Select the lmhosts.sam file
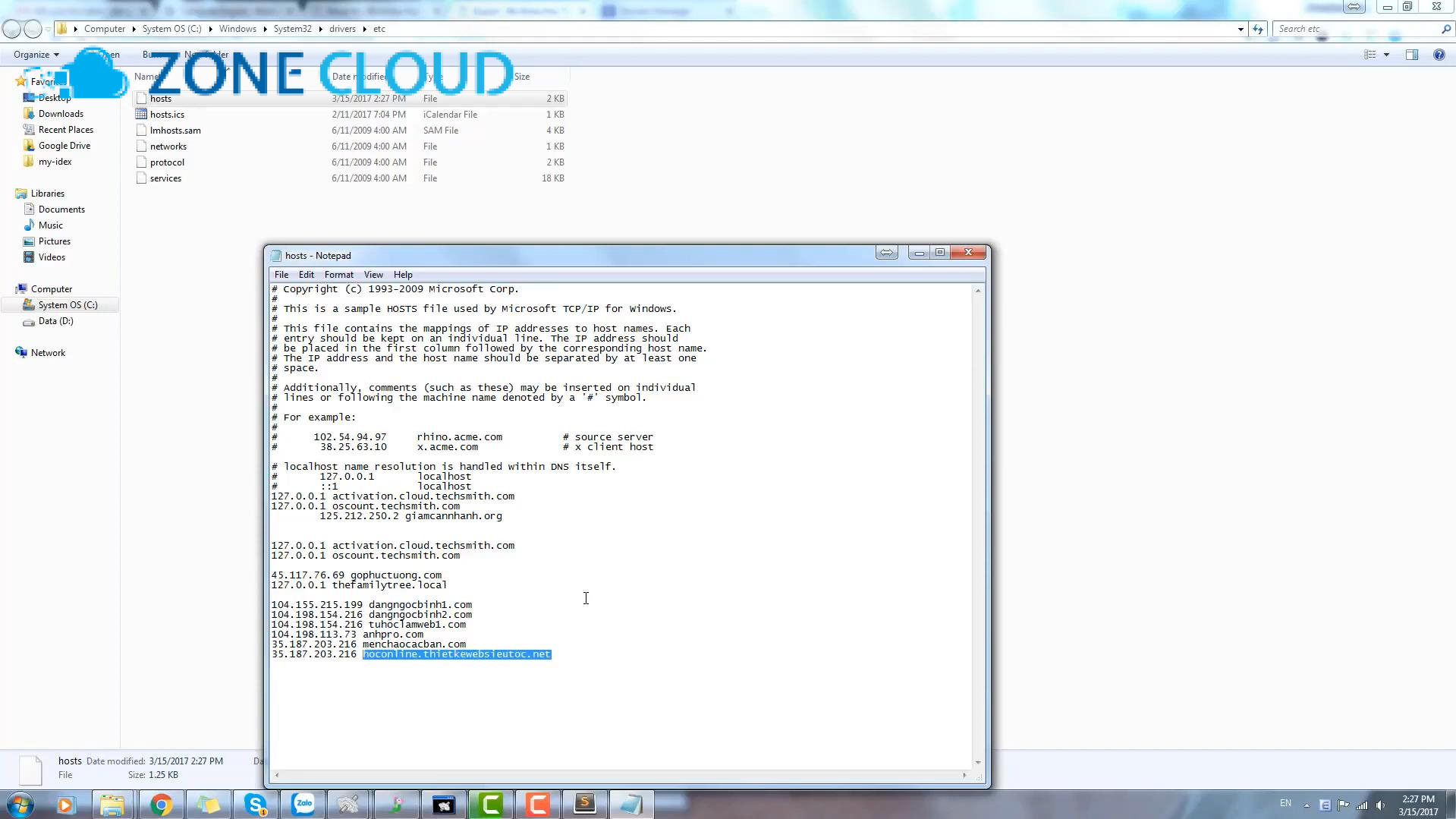 point(175,131)
